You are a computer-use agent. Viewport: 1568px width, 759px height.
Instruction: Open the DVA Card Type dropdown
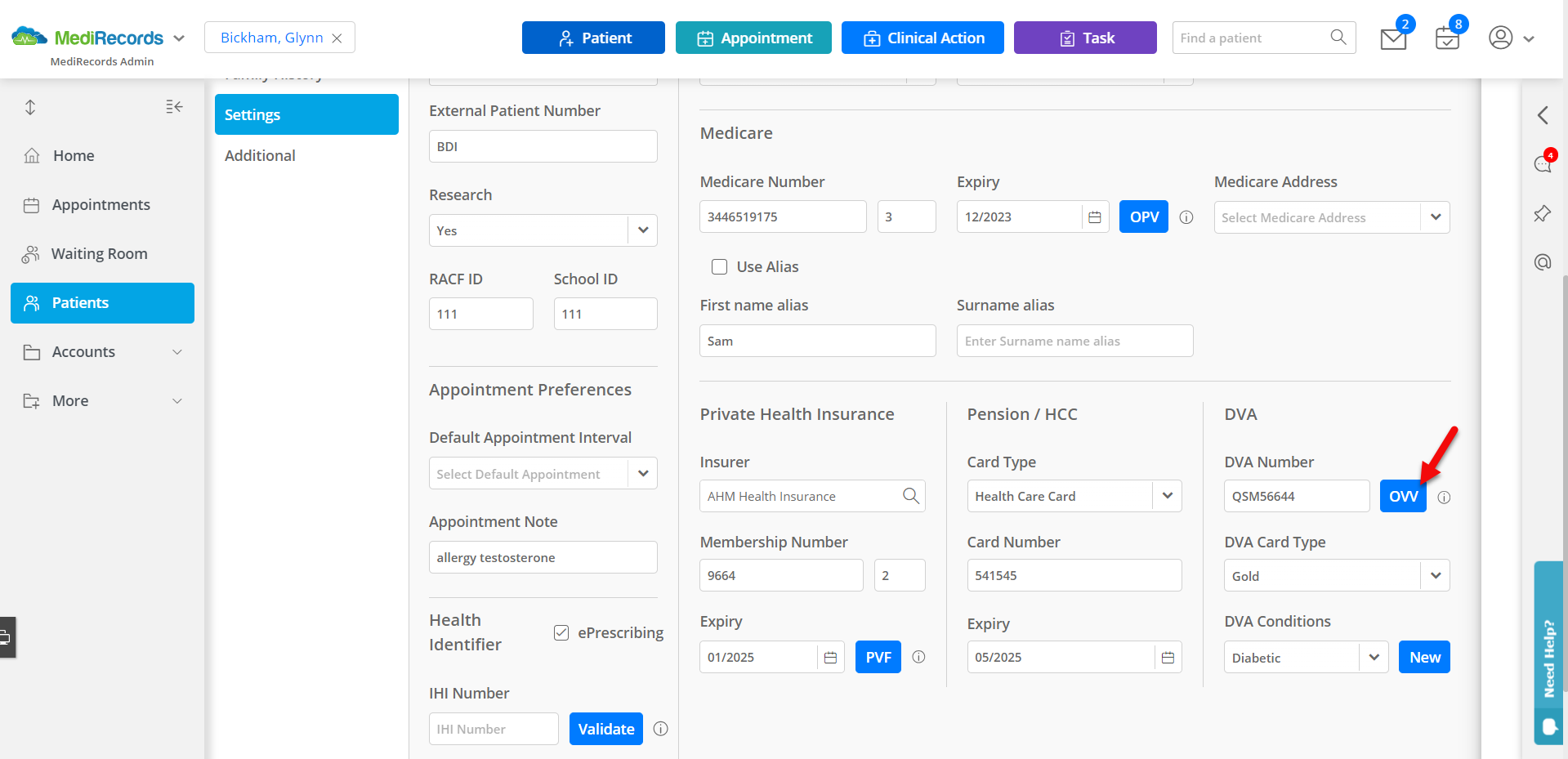pyautogui.click(x=1435, y=576)
